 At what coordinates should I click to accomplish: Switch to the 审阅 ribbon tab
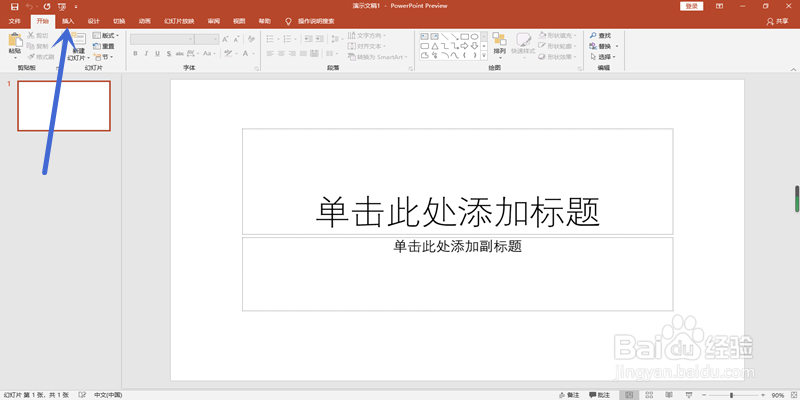point(213,21)
